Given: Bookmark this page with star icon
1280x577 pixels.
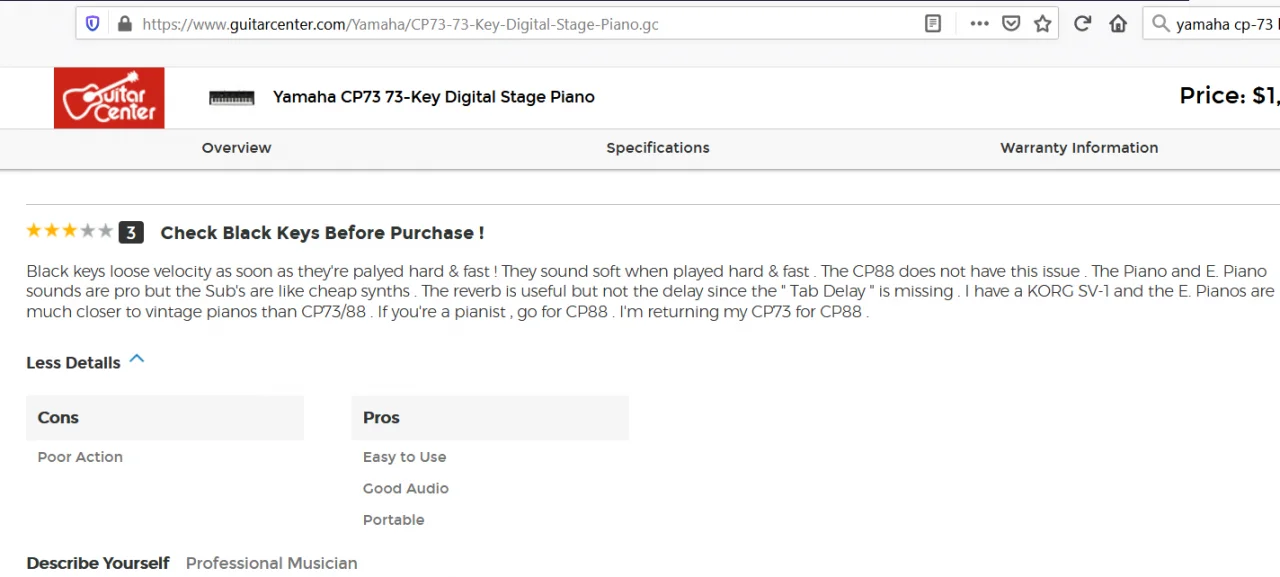Looking at the screenshot, I should 1043,24.
